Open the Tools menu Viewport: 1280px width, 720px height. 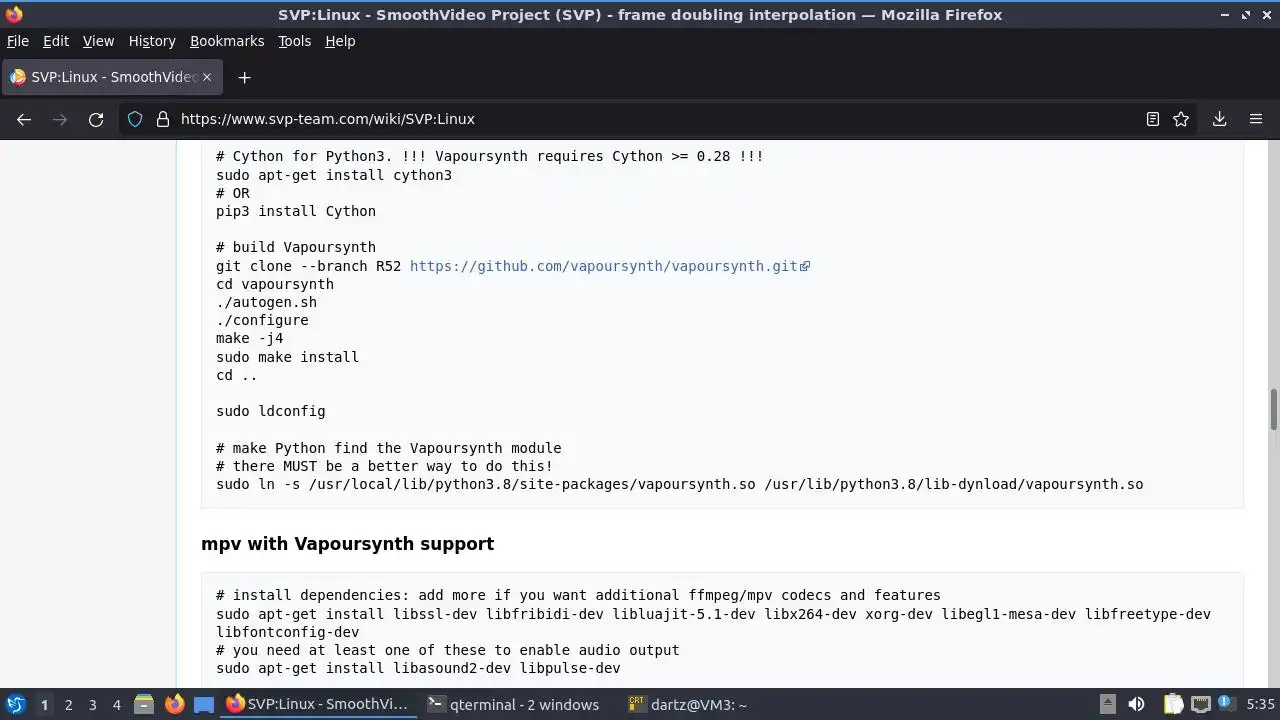pyautogui.click(x=295, y=41)
